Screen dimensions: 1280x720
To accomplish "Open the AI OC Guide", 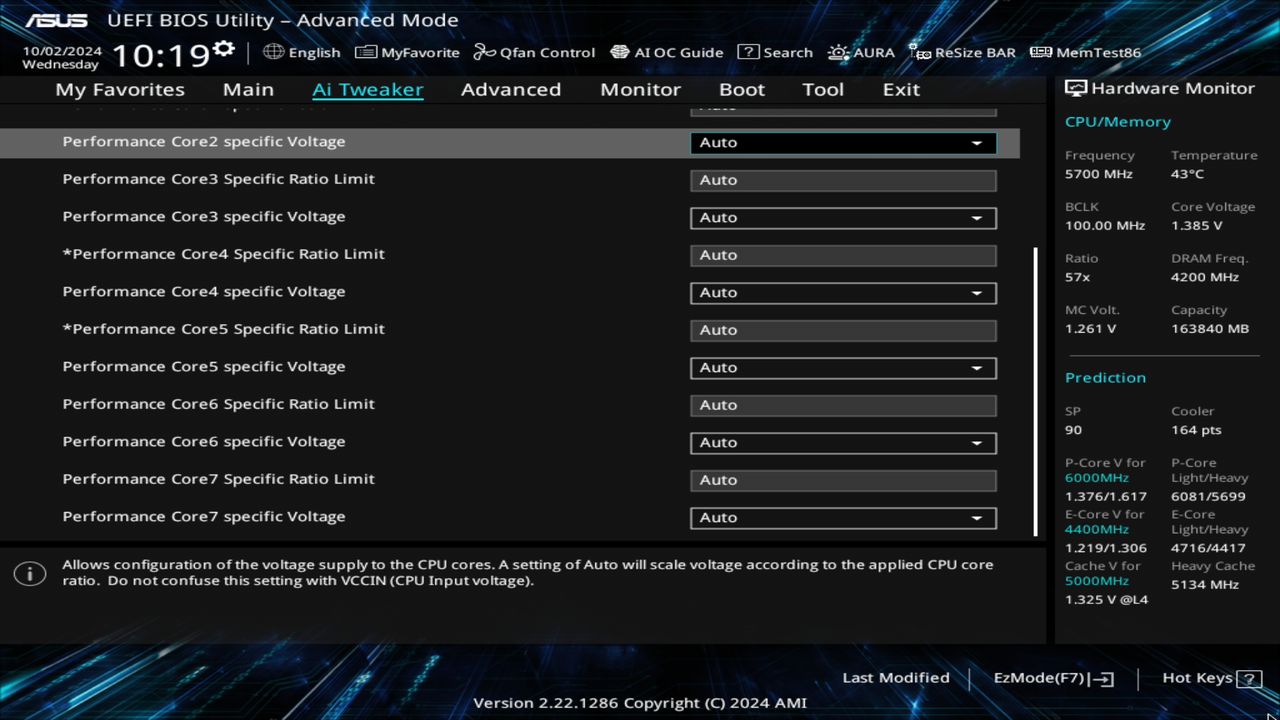I will pos(667,52).
